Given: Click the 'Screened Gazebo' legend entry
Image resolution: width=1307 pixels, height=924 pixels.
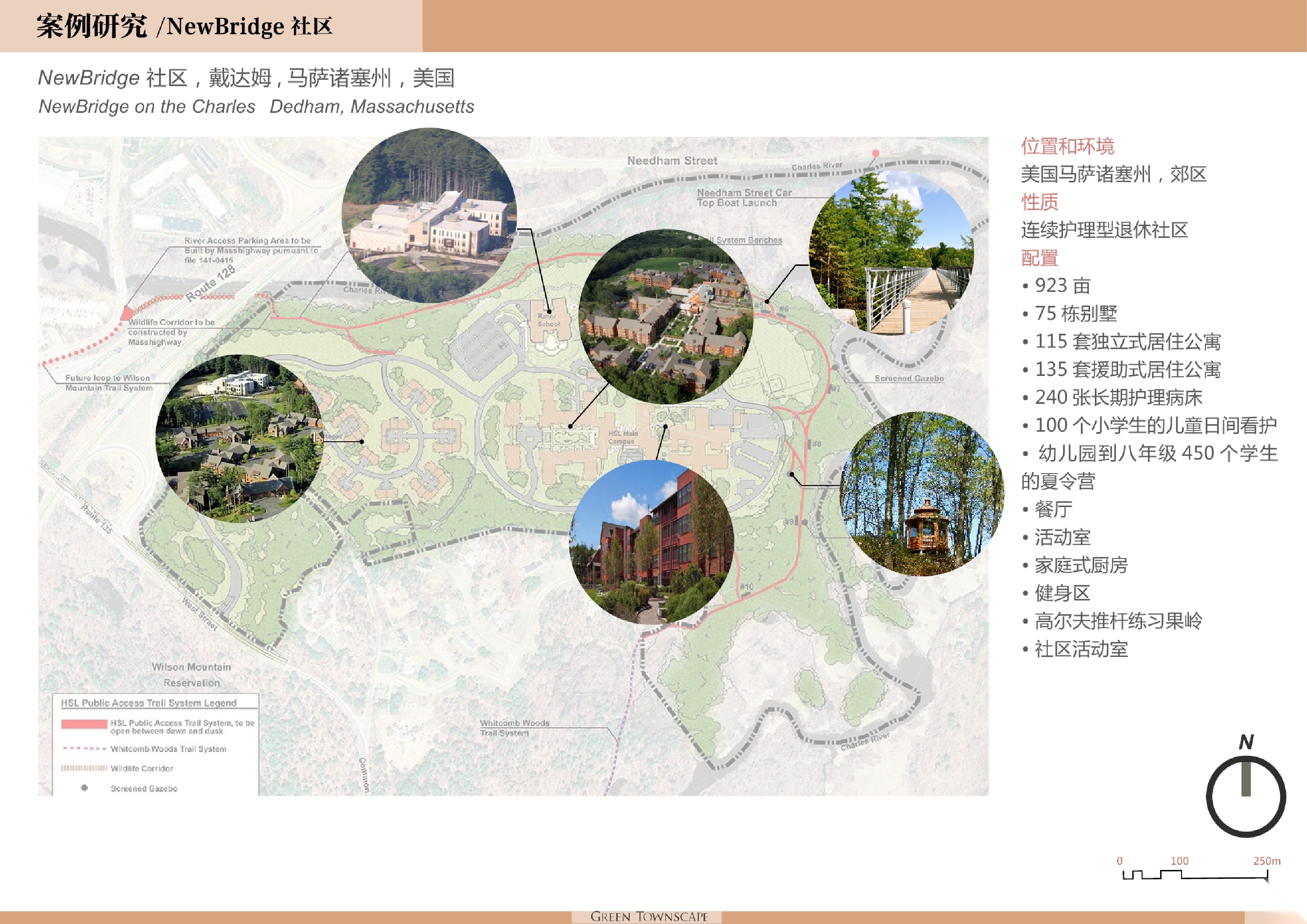Looking at the screenshot, I should pyautogui.click(x=129, y=788).
